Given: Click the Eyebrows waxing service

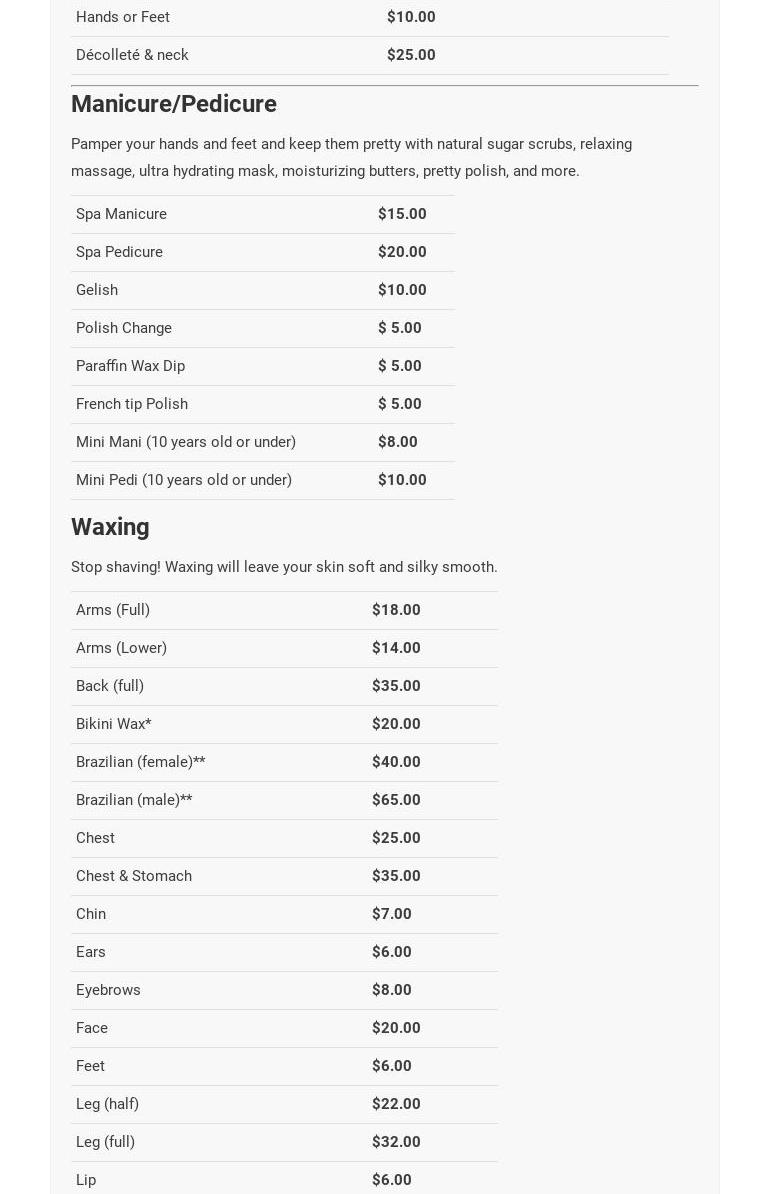Looking at the screenshot, I should tap(108, 990).
